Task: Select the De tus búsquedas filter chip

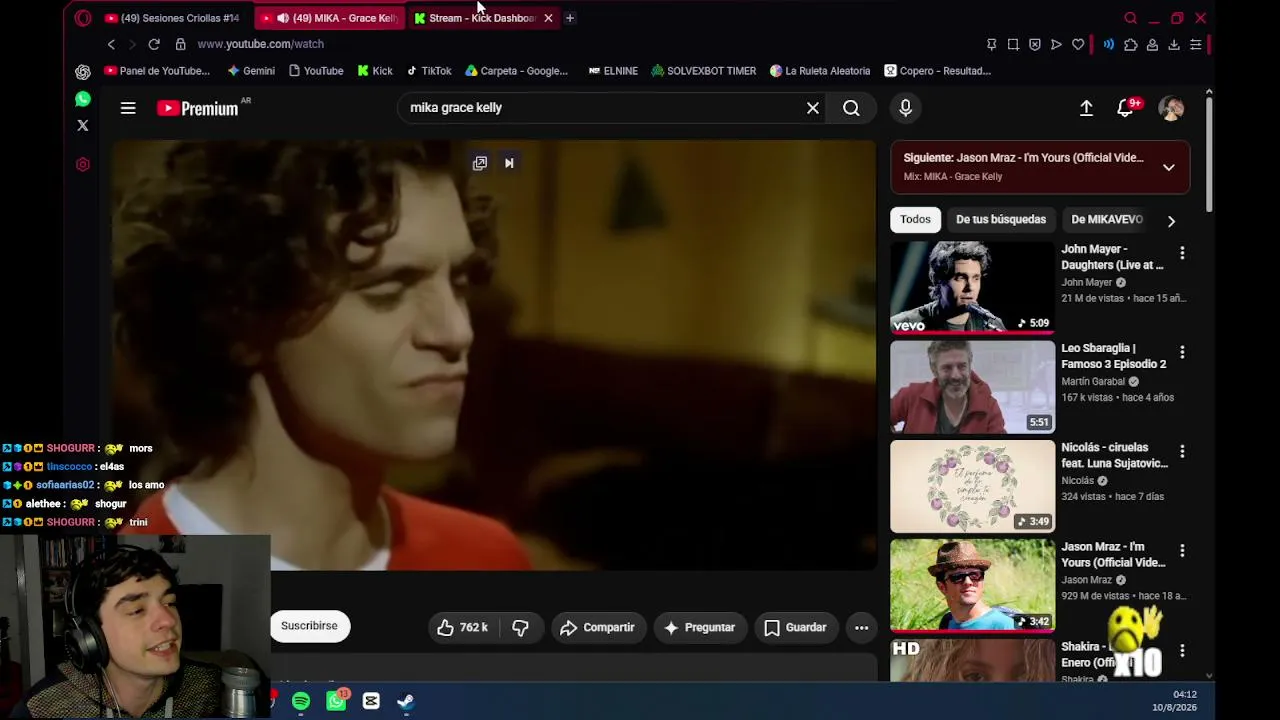Action: pos(1001,220)
